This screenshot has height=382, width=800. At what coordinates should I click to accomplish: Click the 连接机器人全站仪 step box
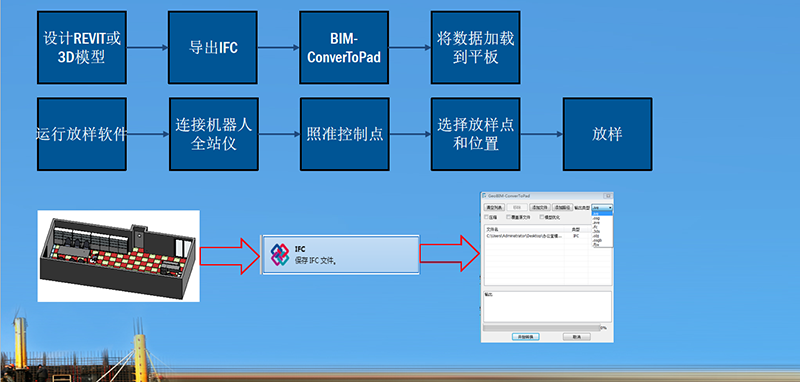[x=214, y=134]
